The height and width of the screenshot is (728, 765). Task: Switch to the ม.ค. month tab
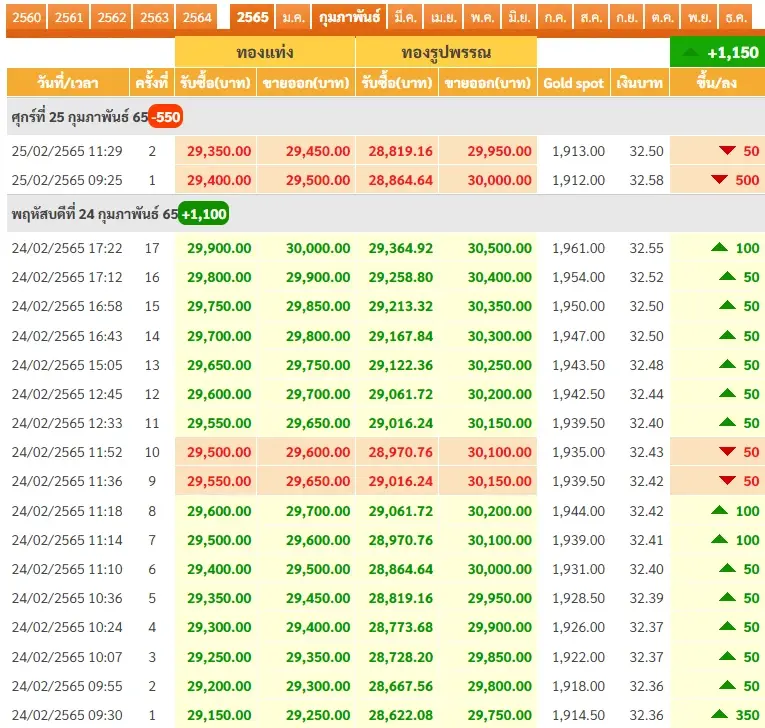(x=293, y=18)
